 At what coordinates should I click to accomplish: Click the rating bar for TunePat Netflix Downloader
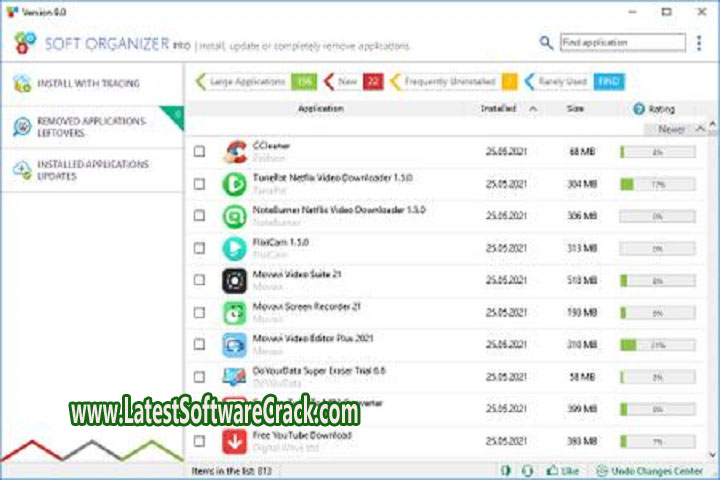657,184
